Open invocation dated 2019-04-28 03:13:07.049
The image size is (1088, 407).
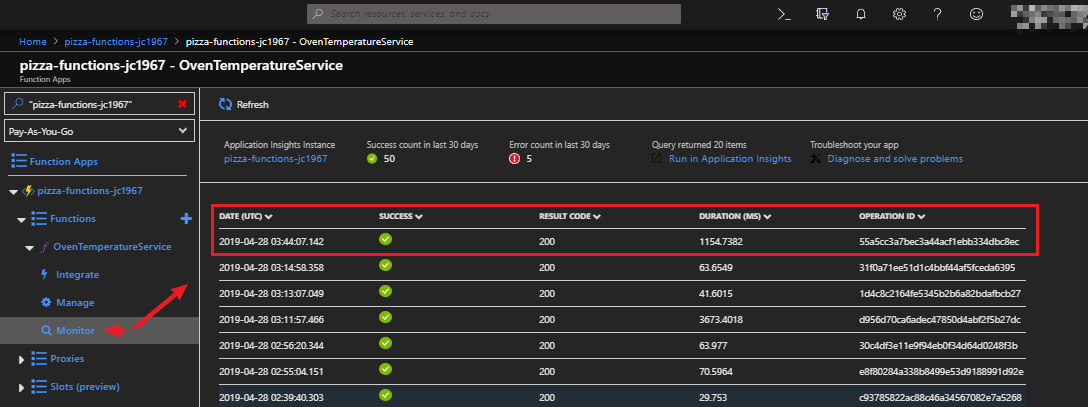pos(271,293)
